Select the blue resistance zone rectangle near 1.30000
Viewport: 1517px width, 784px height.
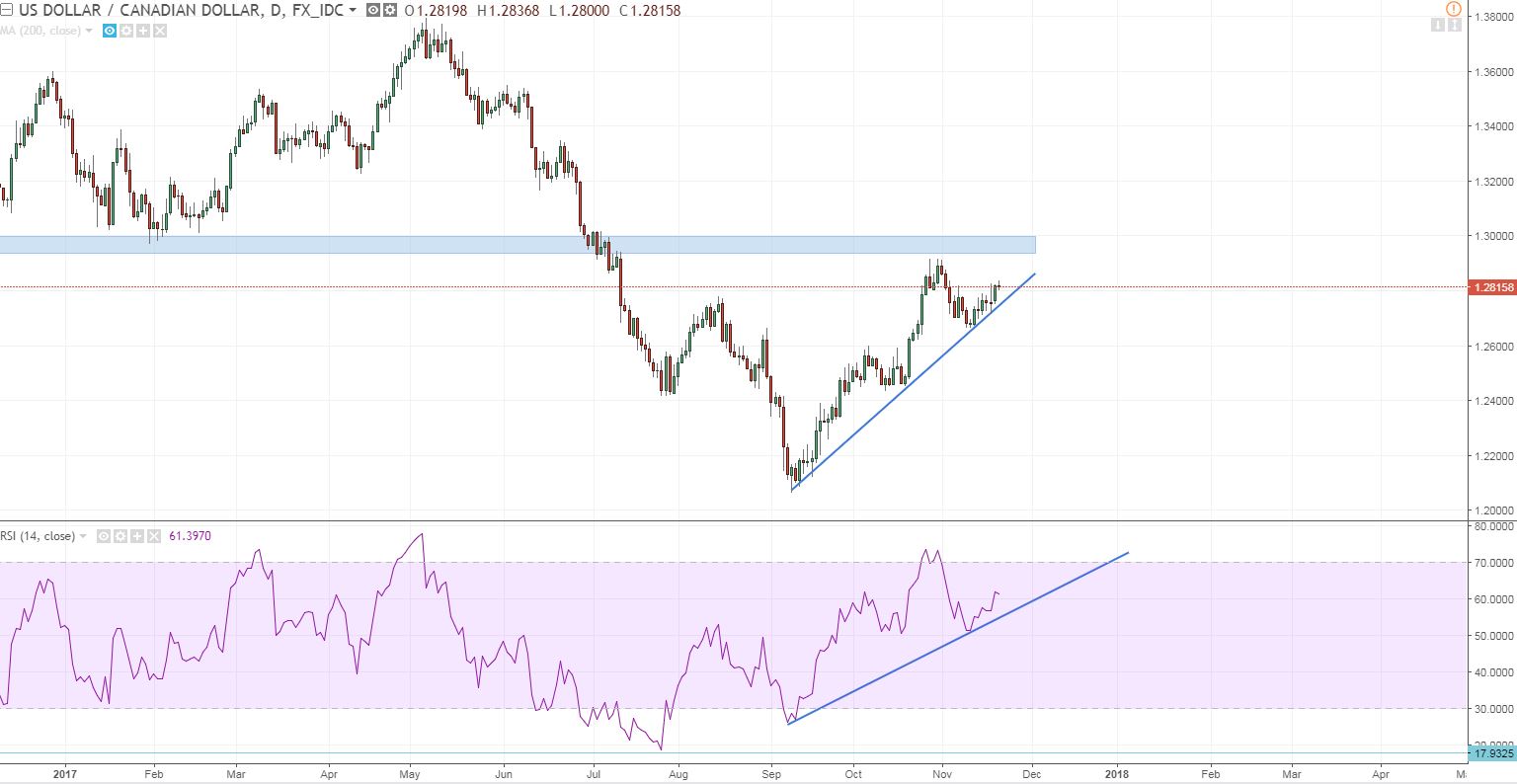coord(518,245)
